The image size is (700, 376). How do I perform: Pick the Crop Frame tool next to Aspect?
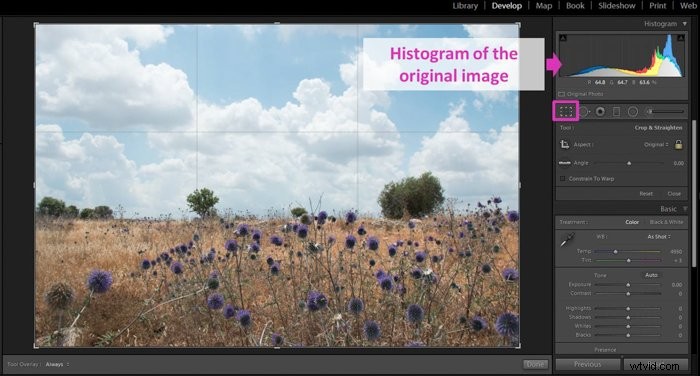[x=564, y=144]
